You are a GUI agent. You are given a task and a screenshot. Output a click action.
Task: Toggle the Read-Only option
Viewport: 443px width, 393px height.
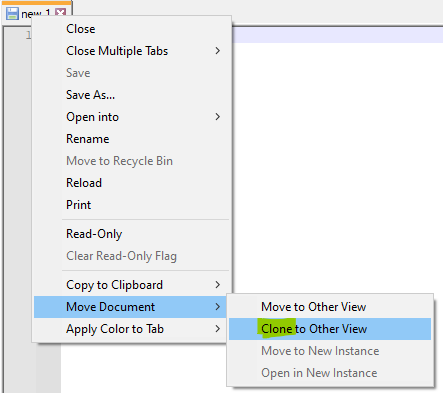[x=132, y=234]
